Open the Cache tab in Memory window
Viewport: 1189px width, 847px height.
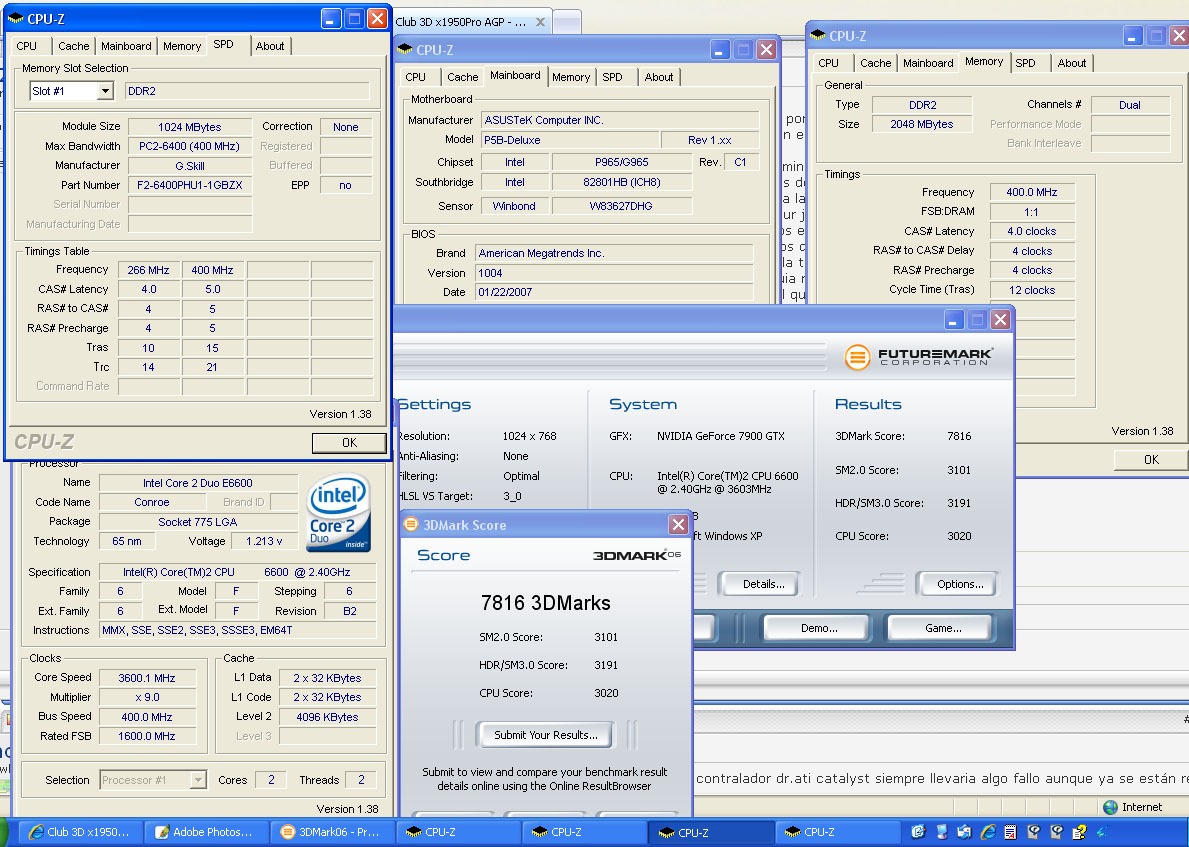(x=875, y=63)
